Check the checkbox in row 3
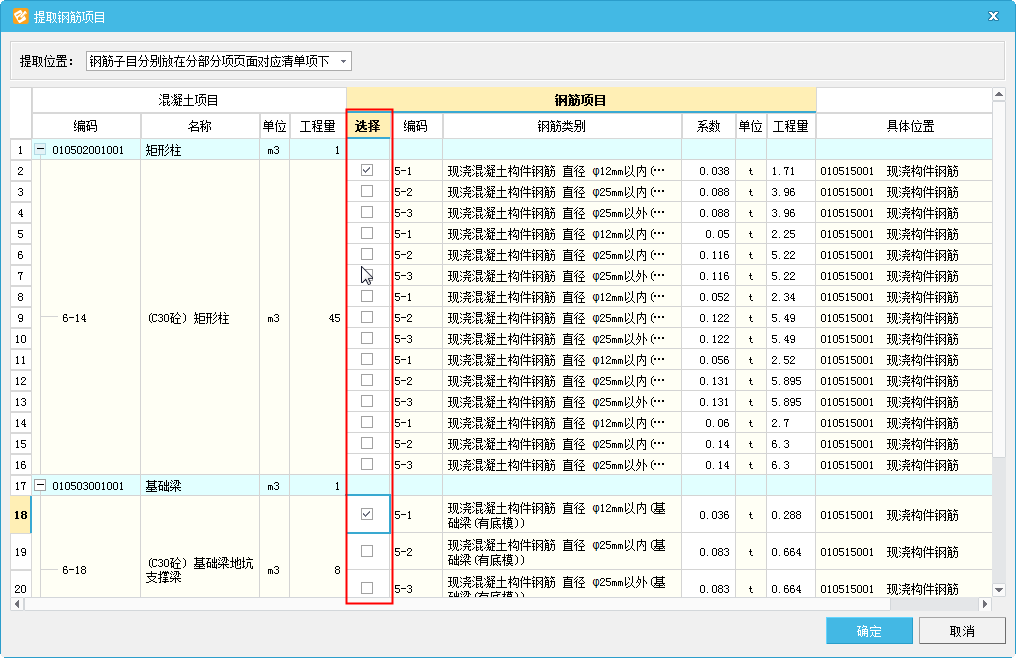Image resolution: width=1016 pixels, height=658 pixels. [367, 192]
